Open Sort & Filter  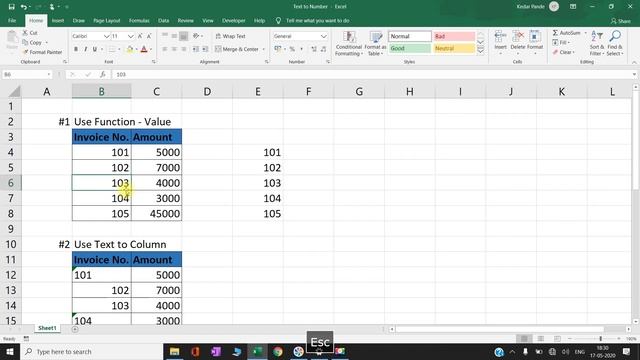(597, 43)
